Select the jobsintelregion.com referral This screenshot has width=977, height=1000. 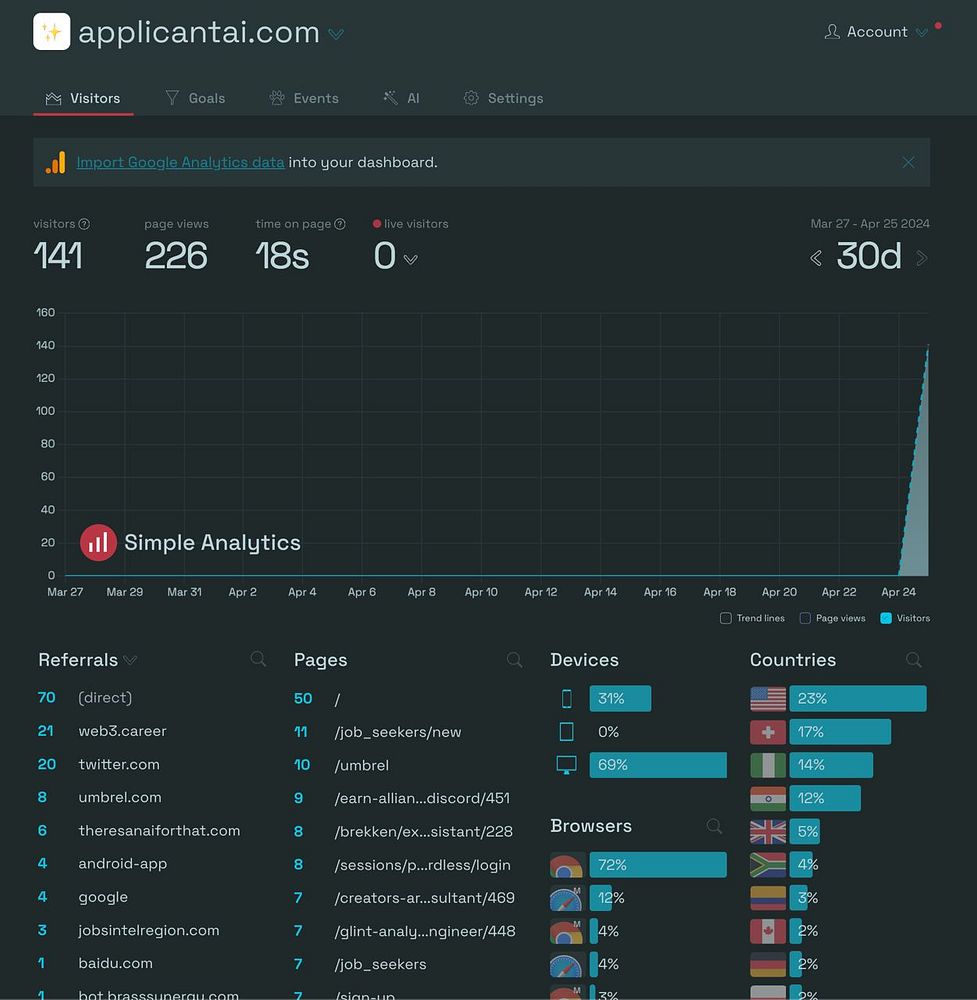click(x=152, y=930)
